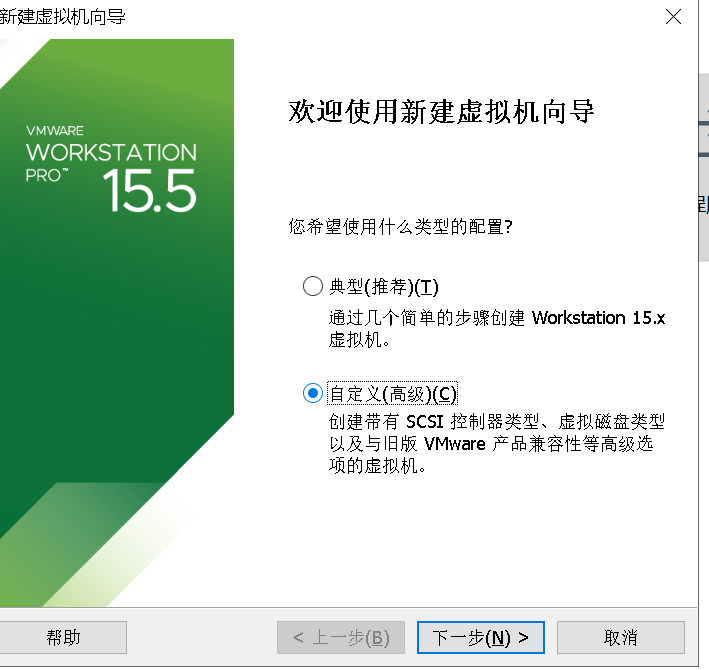This screenshot has width=709, height=670.
Task: Click the 自定义(高级)(C) option label
Action: pos(392,393)
